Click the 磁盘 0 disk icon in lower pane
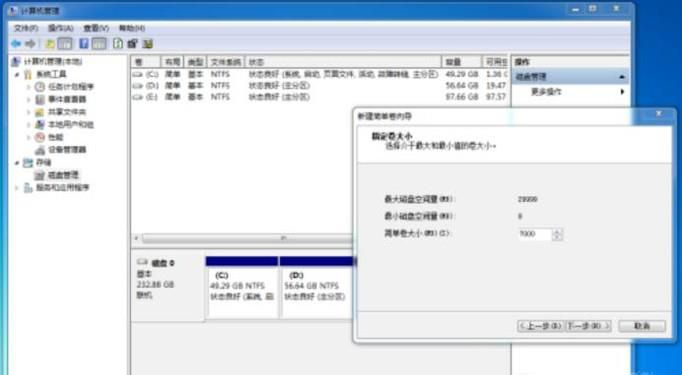Viewport: 682px width, 375px height. tap(143, 263)
